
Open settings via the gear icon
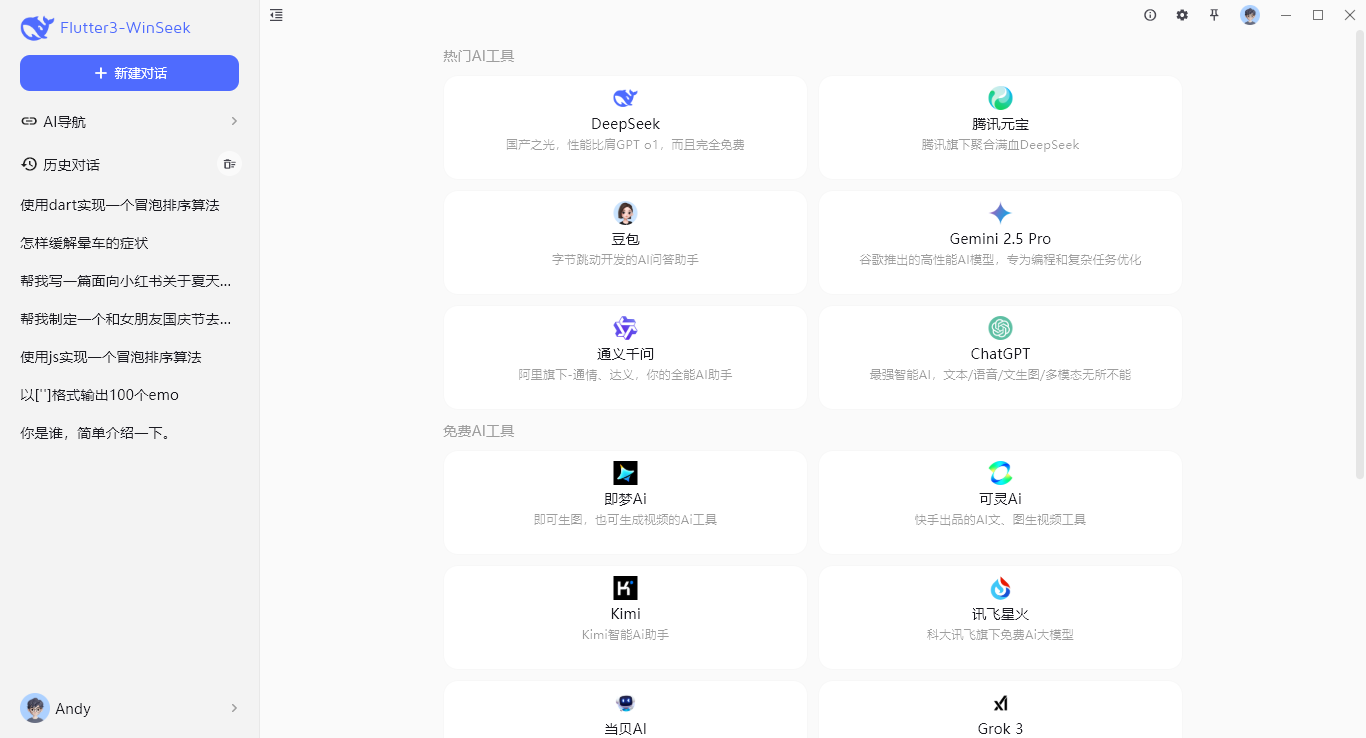[1182, 15]
